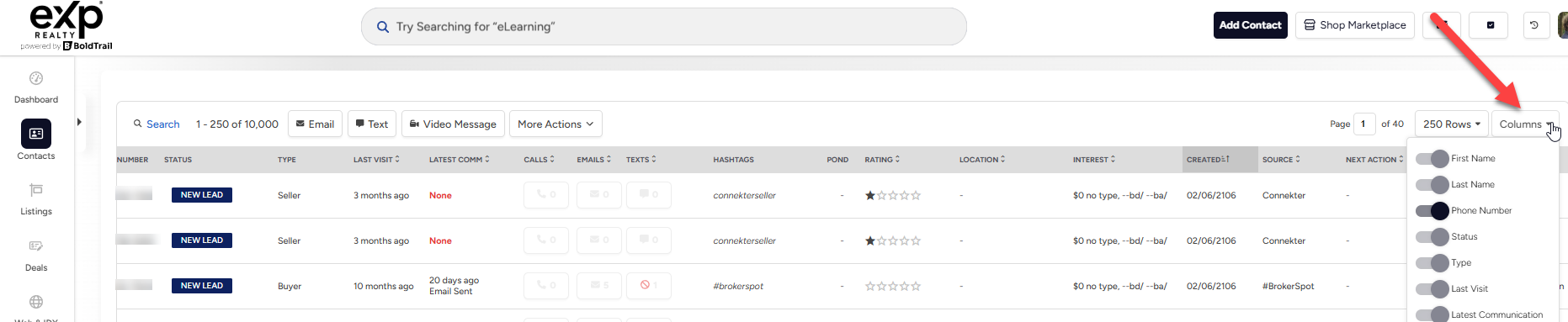Sort by the Last Visit column header
Viewport: 1568px width, 322px height.
[376, 160]
